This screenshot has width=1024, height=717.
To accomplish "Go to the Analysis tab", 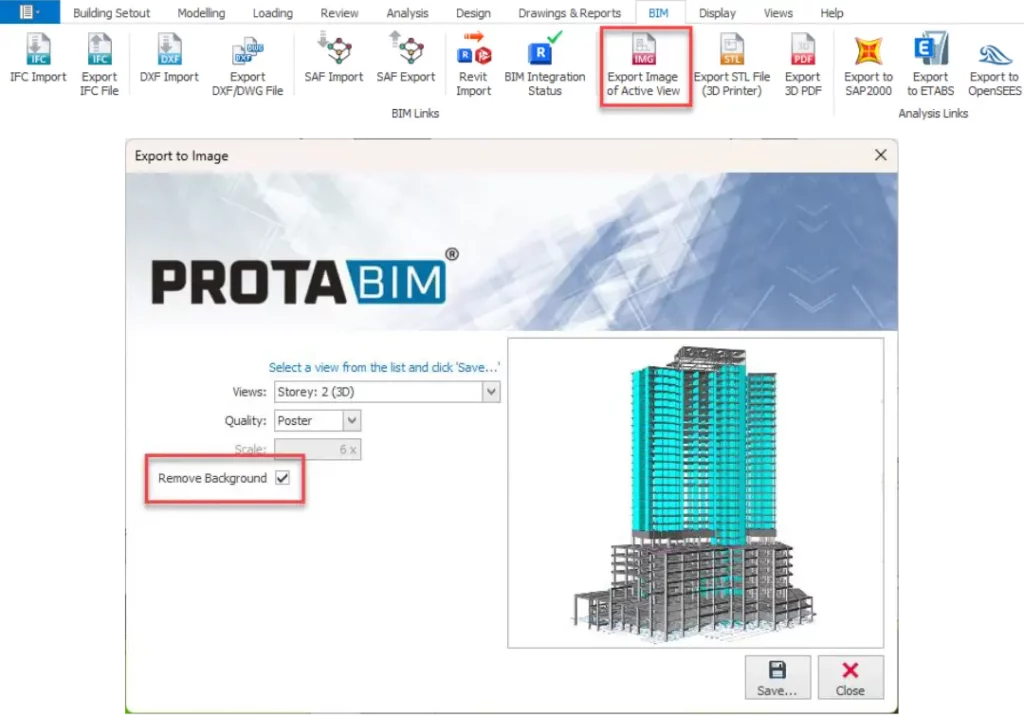I will pos(407,13).
